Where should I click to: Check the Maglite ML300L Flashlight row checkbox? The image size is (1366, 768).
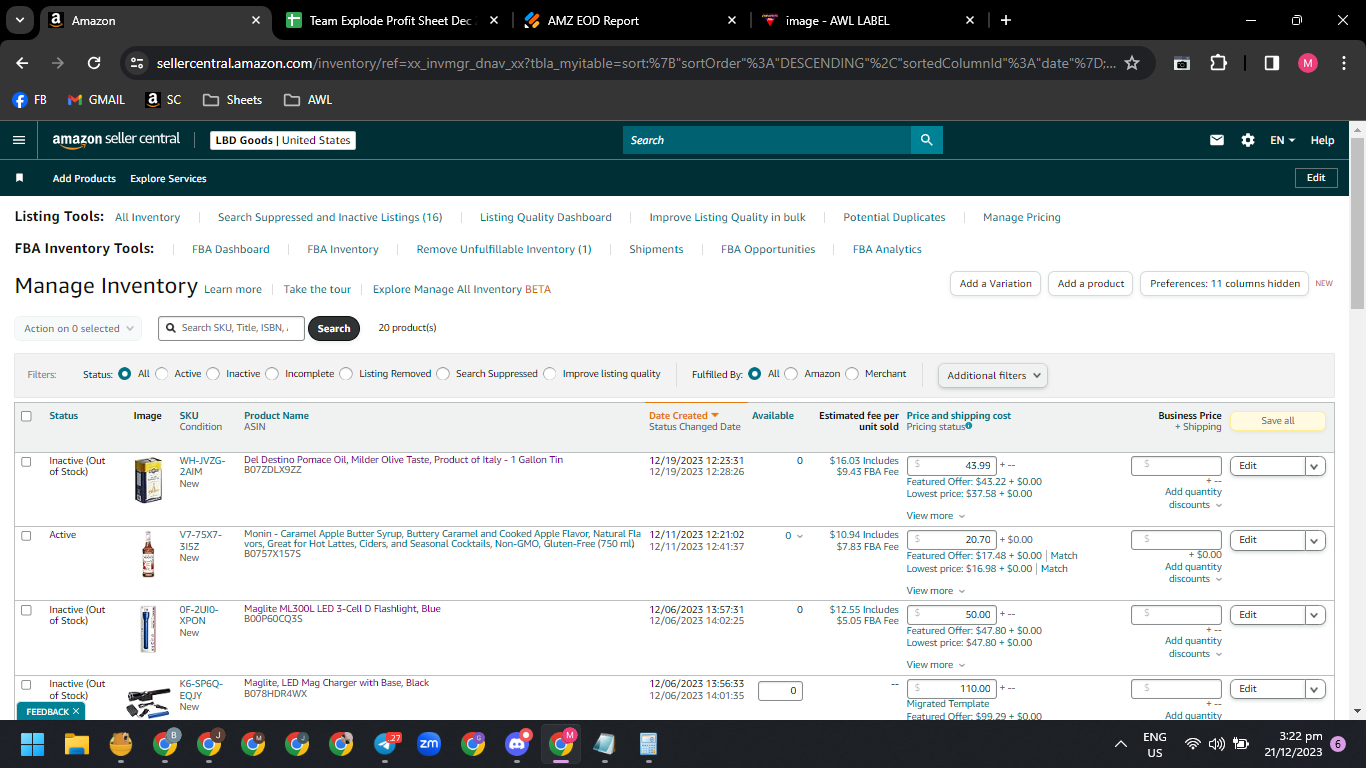(26, 610)
